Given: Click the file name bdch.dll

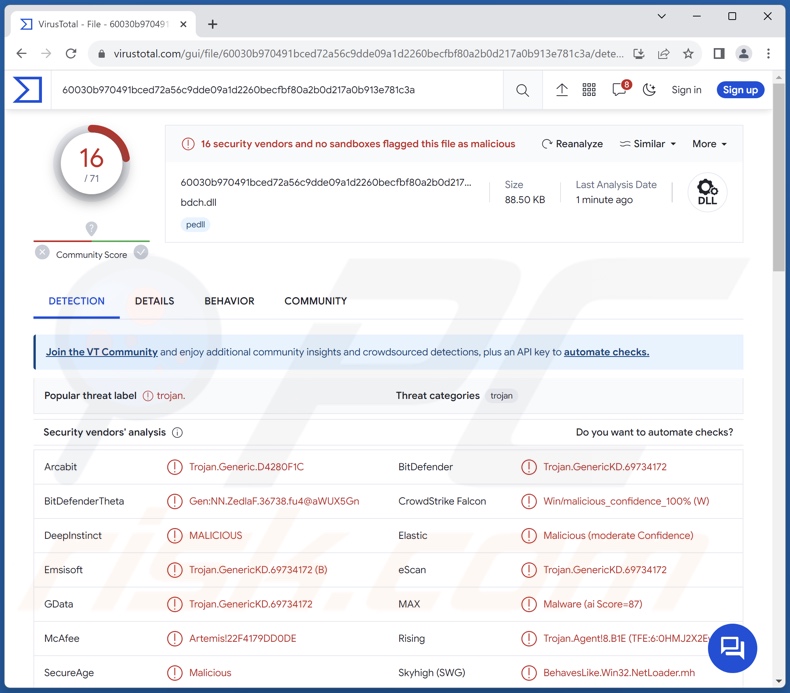Looking at the screenshot, I should pos(199,203).
